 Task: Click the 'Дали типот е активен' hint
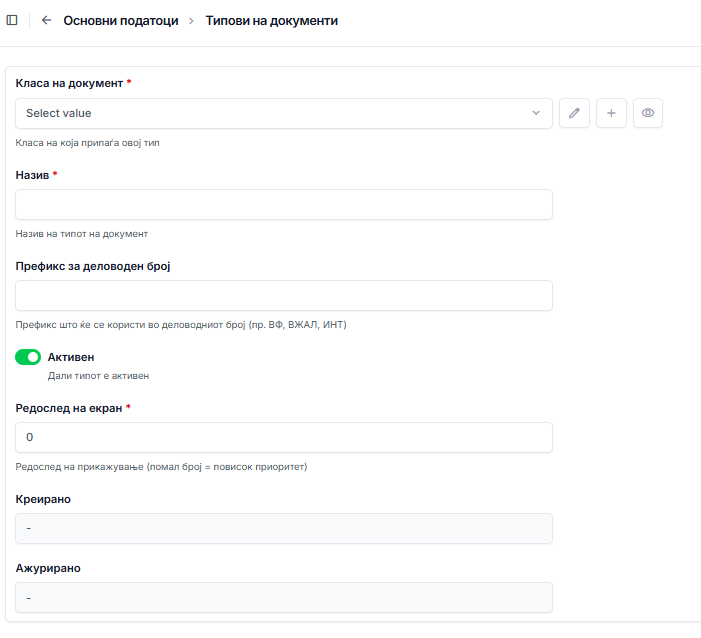coord(98,376)
